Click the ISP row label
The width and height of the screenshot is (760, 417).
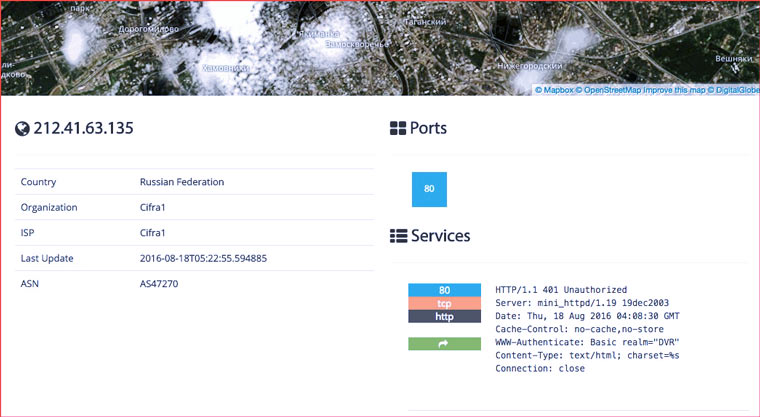click(x=27, y=233)
